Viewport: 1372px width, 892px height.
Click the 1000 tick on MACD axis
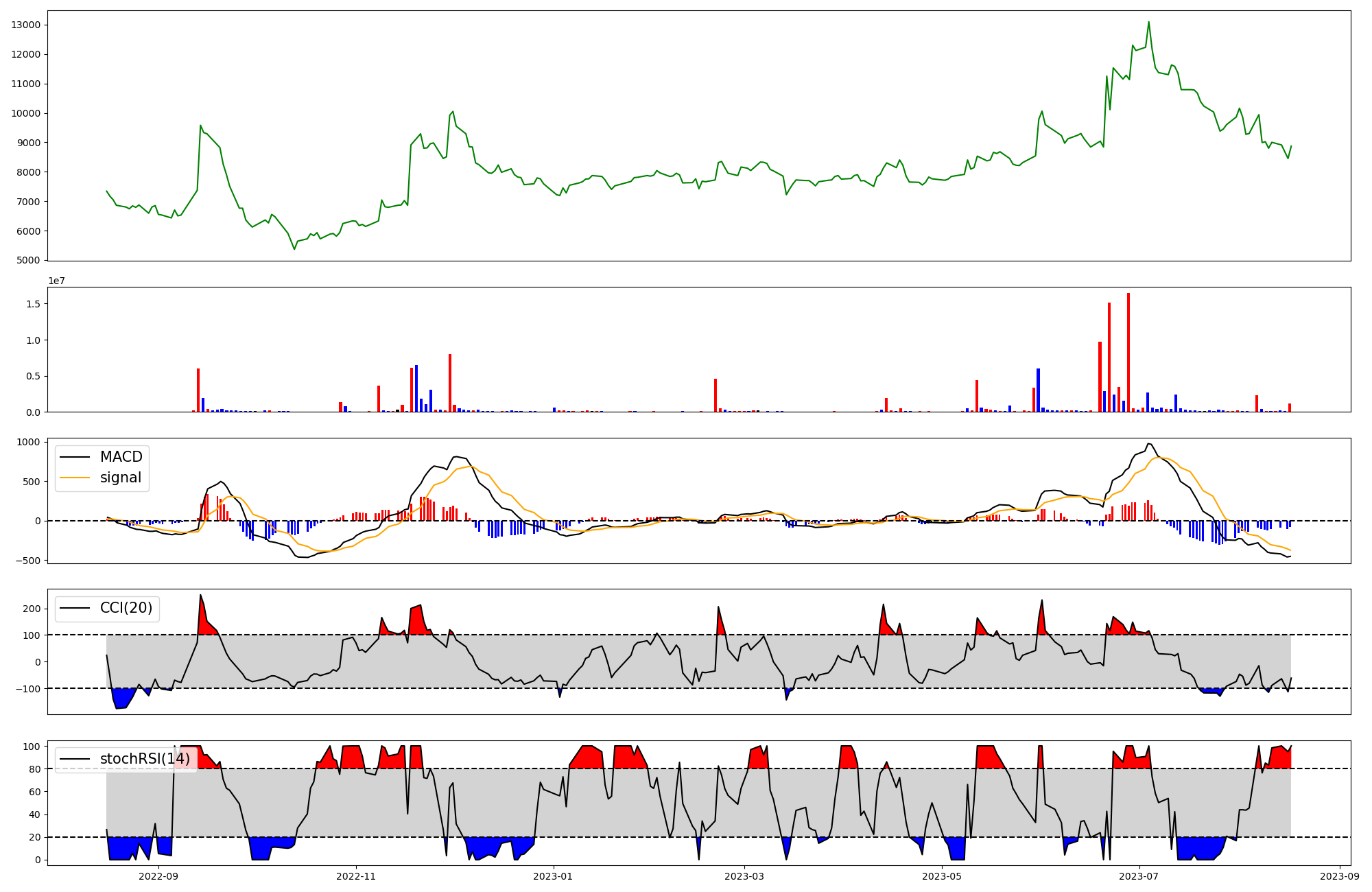[27, 442]
